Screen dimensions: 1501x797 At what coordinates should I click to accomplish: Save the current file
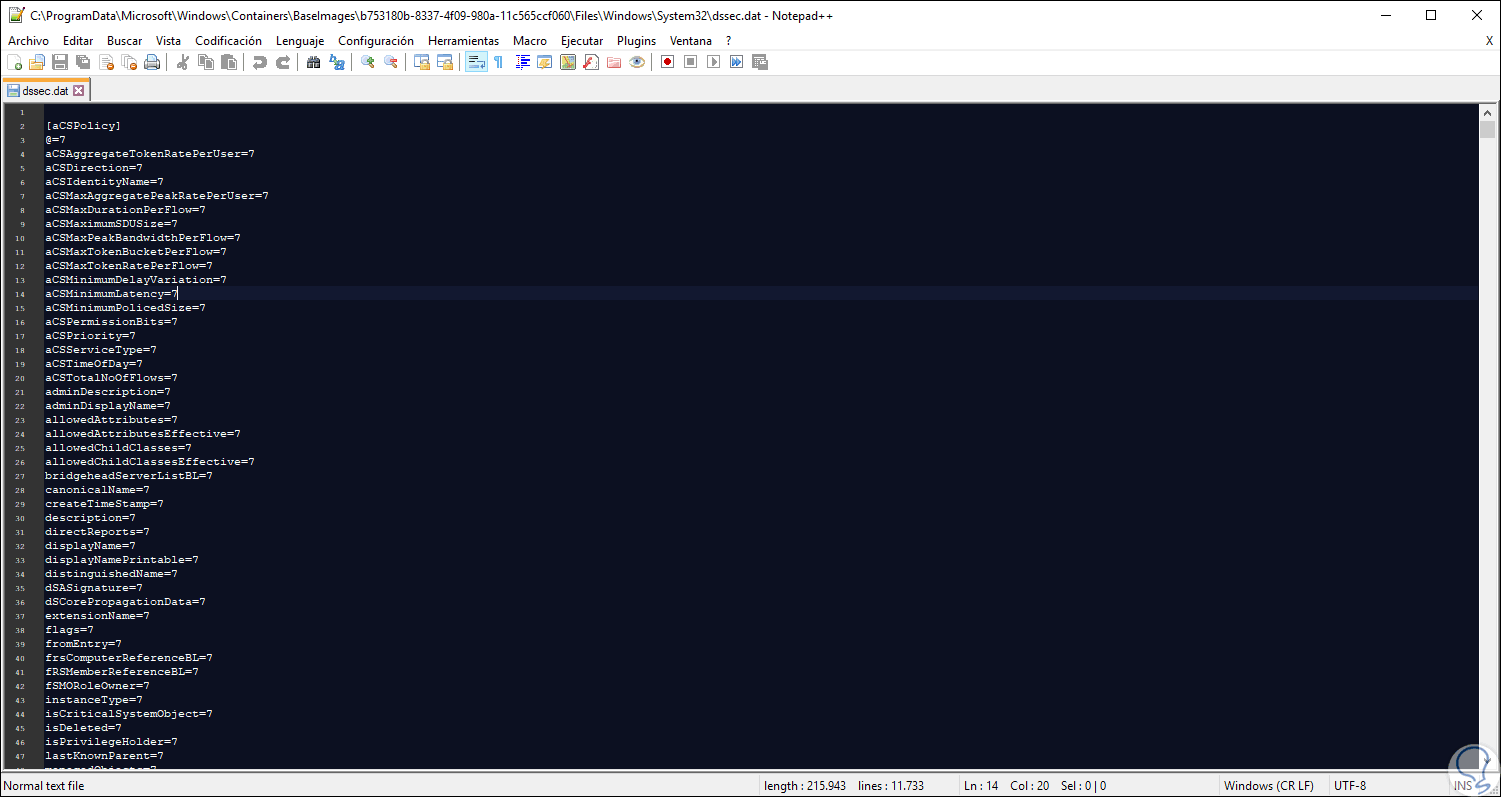point(60,62)
